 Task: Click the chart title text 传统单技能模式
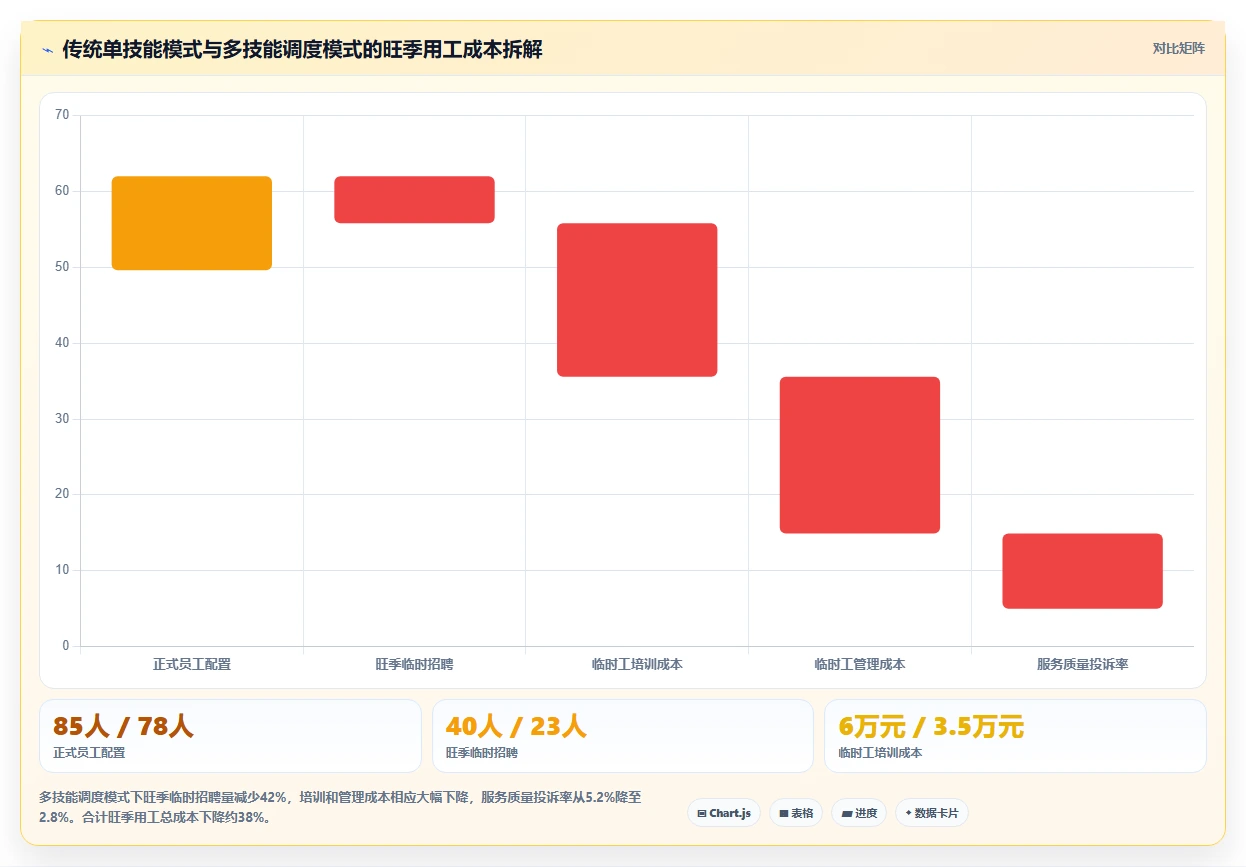132,50
